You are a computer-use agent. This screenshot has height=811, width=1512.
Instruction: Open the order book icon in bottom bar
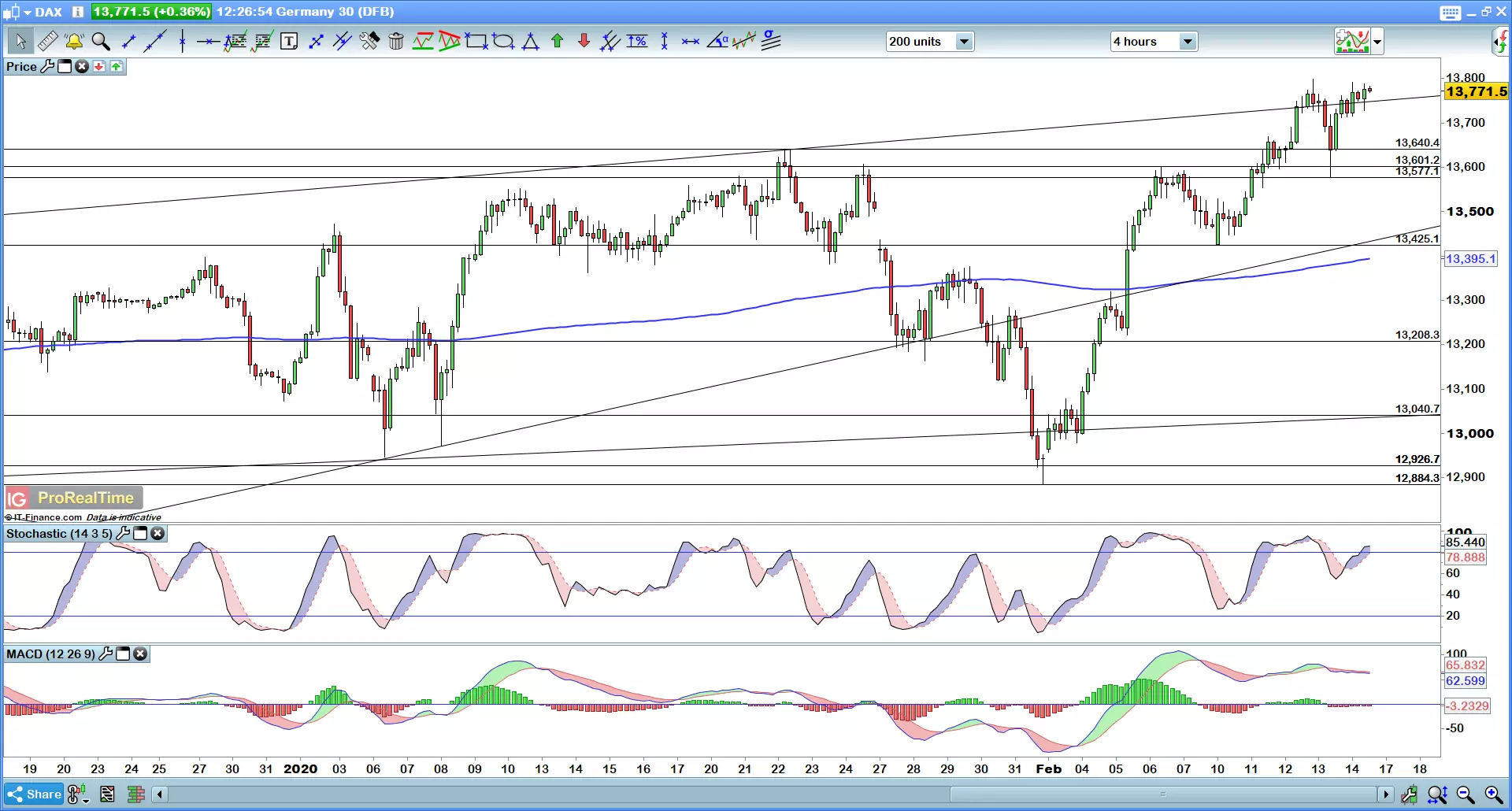tap(136, 794)
